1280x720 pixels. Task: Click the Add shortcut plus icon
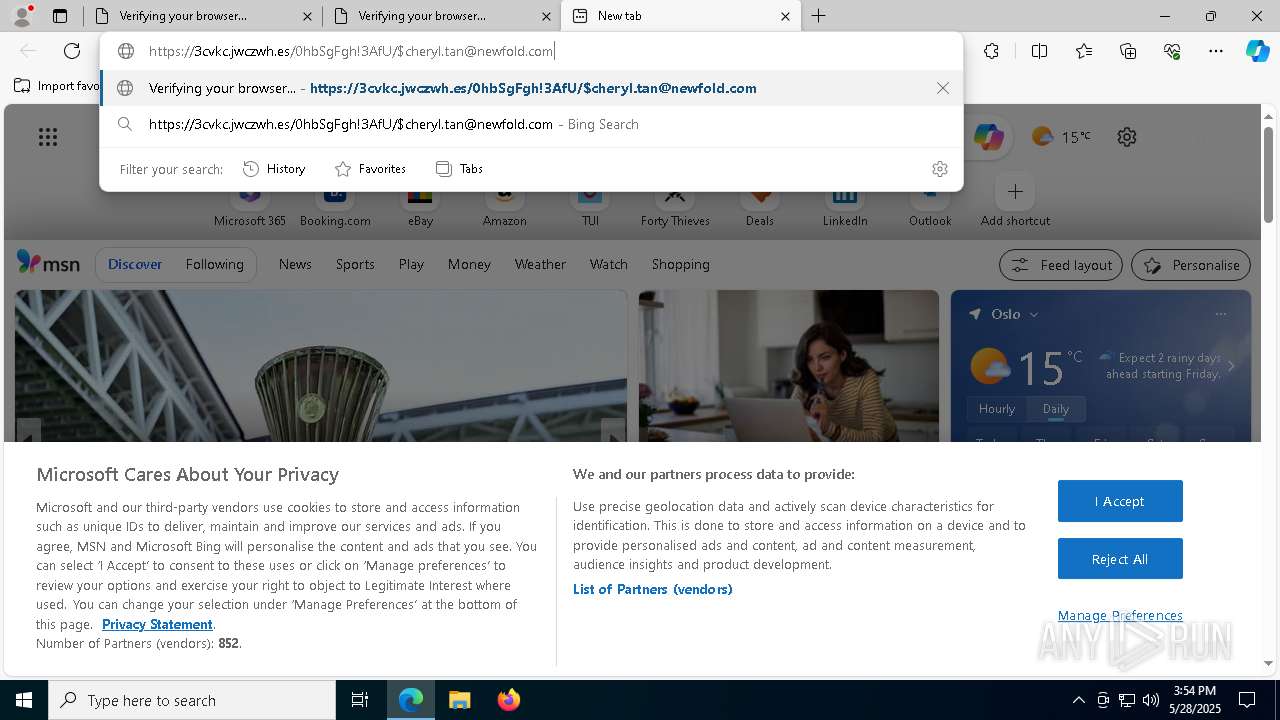(x=1015, y=191)
